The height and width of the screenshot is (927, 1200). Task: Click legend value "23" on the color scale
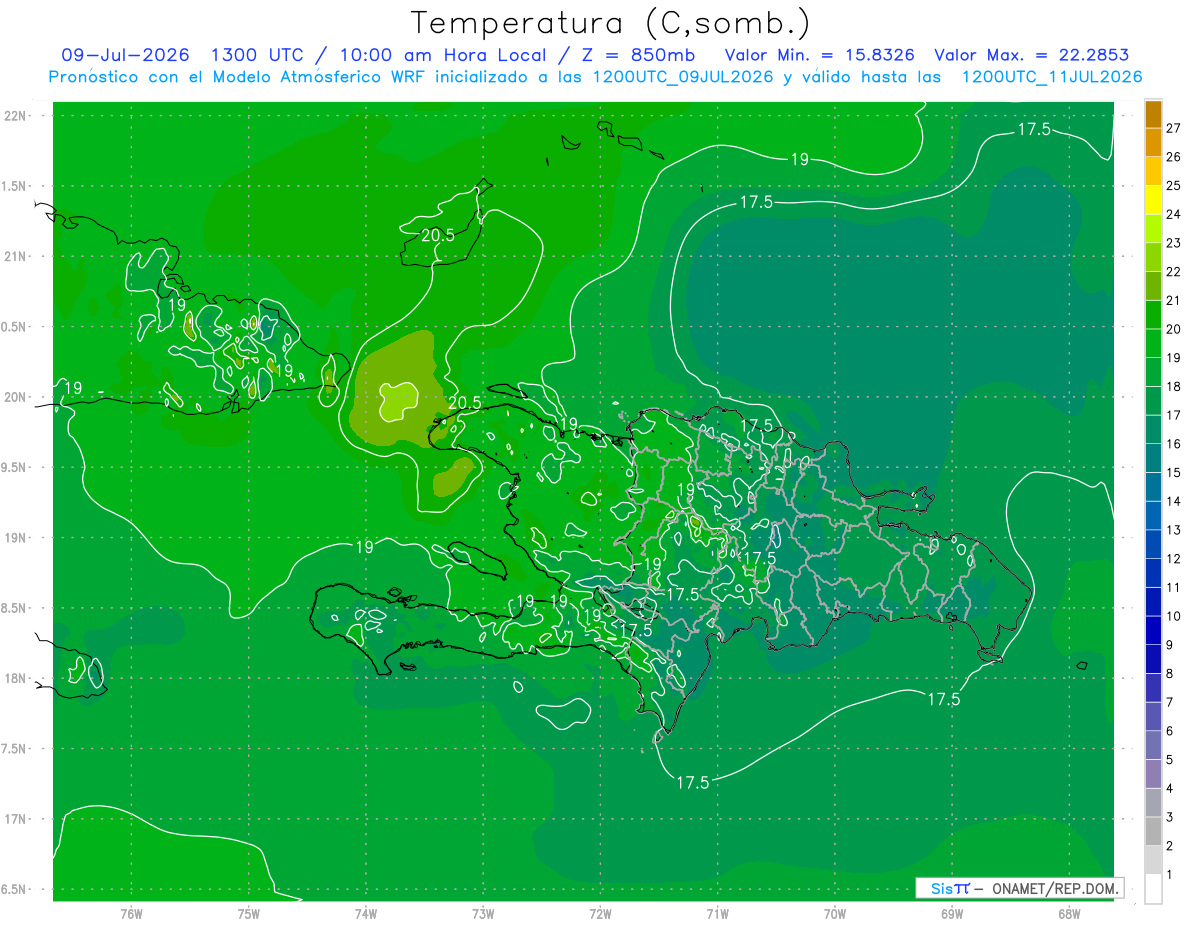(x=1173, y=243)
